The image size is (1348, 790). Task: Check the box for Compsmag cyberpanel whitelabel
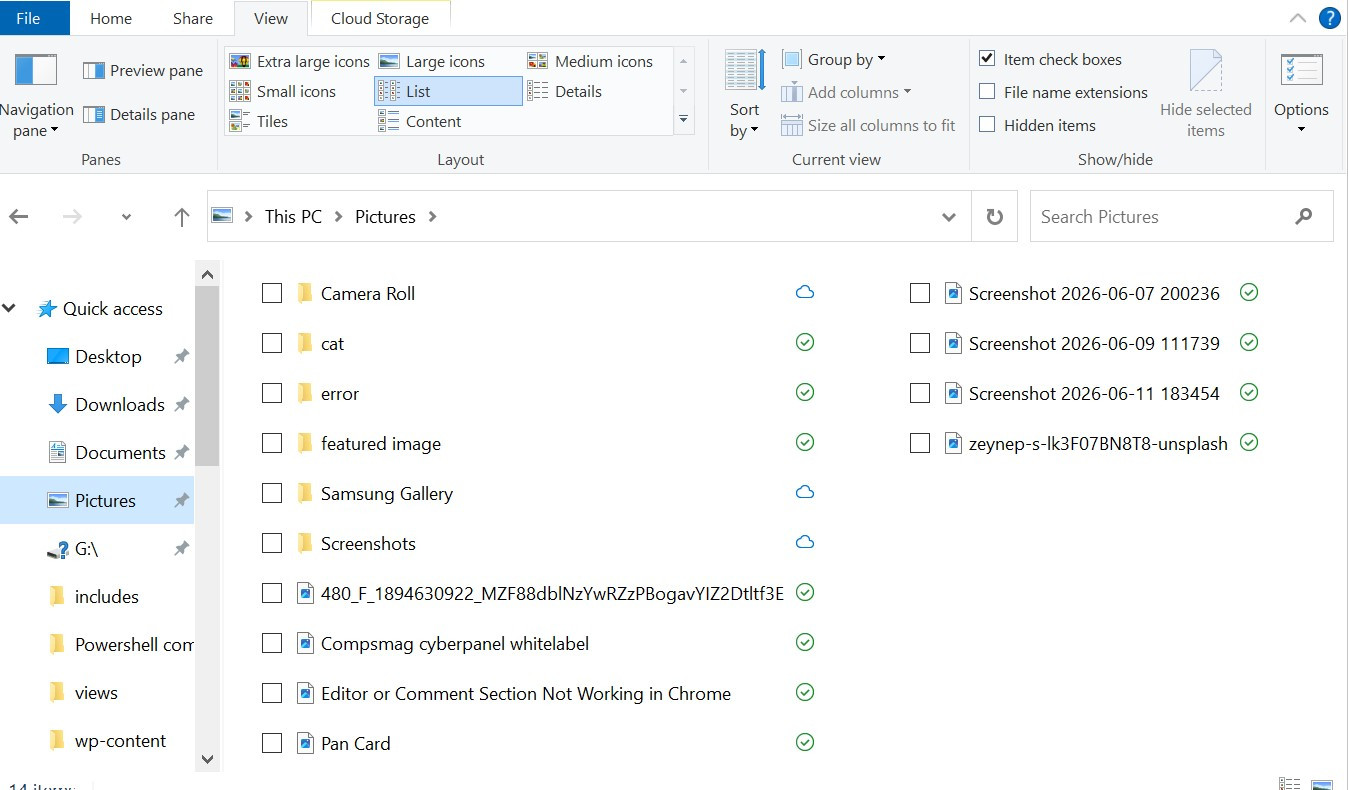click(x=272, y=643)
